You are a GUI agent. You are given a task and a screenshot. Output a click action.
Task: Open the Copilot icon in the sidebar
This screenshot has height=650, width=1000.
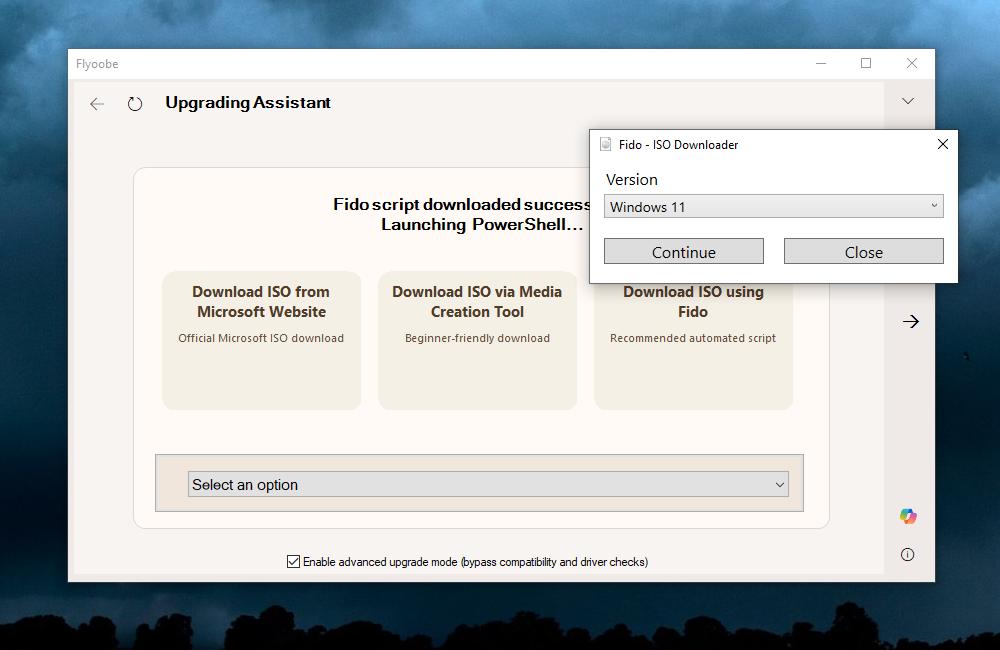(x=908, y=516)
